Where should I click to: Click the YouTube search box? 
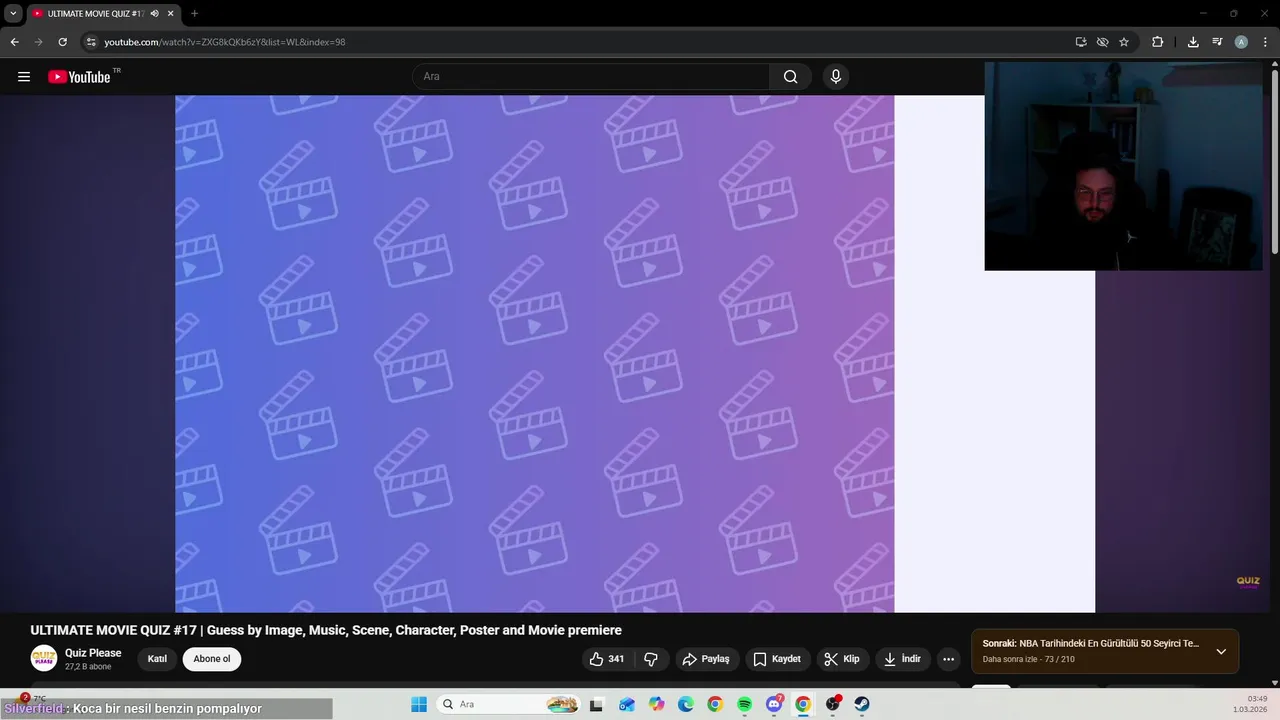(591, 77)
